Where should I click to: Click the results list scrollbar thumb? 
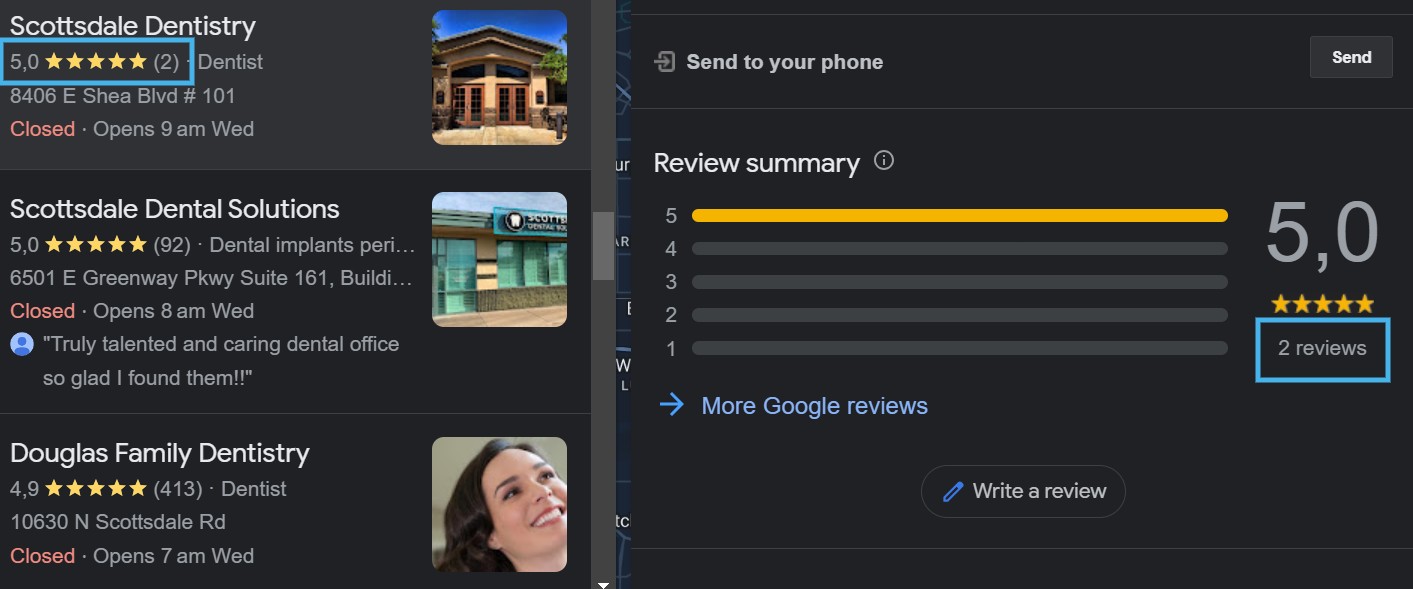[603, 246]
